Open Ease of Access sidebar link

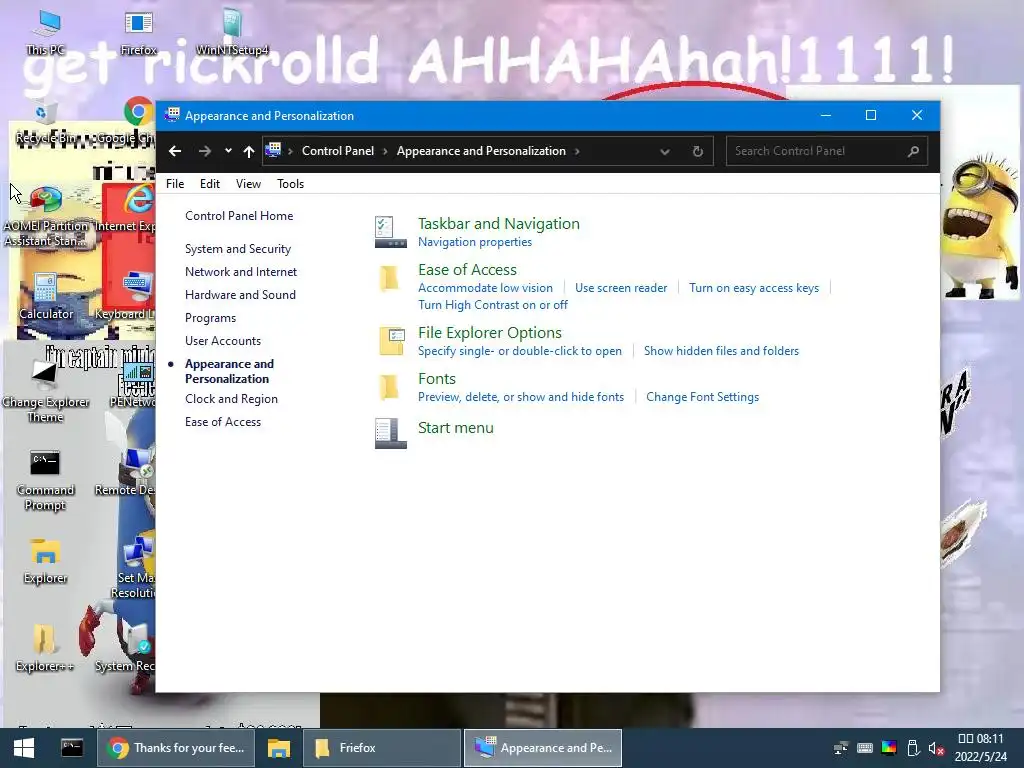(x=223, y=422)
